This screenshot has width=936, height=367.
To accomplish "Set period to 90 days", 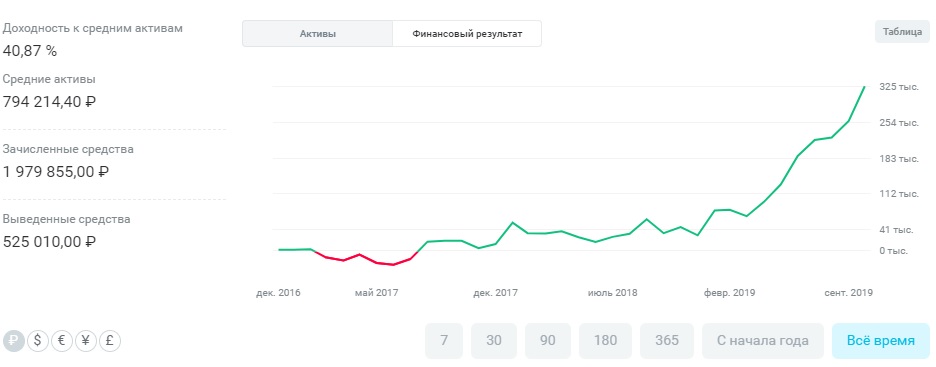I will coord(547,341).
